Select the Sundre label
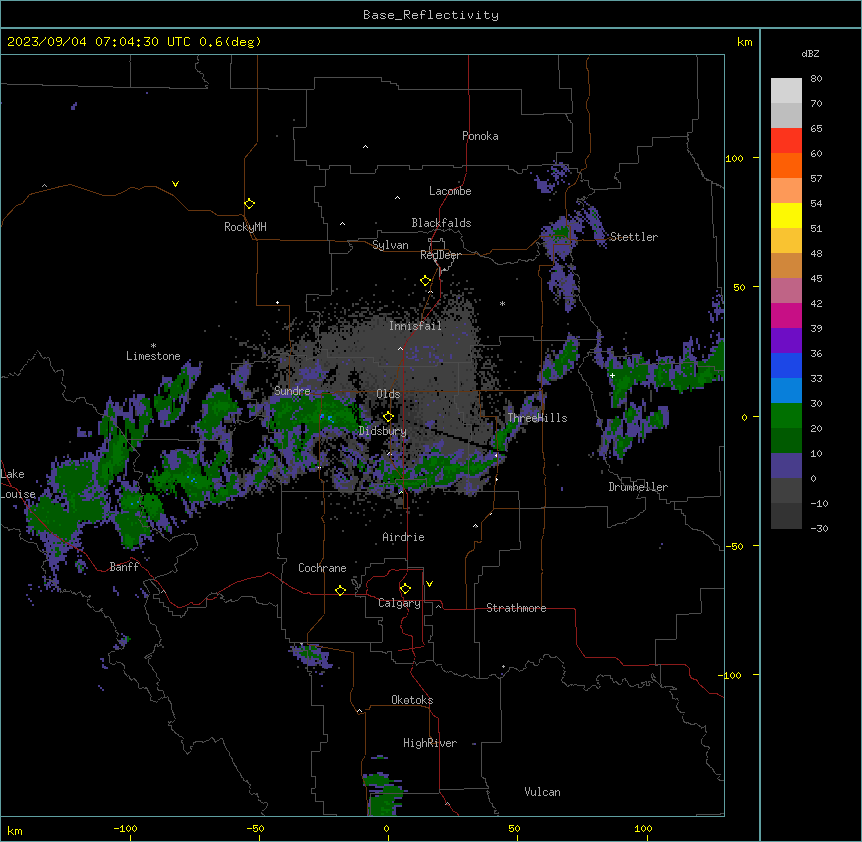This screenshot has width=862, height=842. tap(292, 391)
